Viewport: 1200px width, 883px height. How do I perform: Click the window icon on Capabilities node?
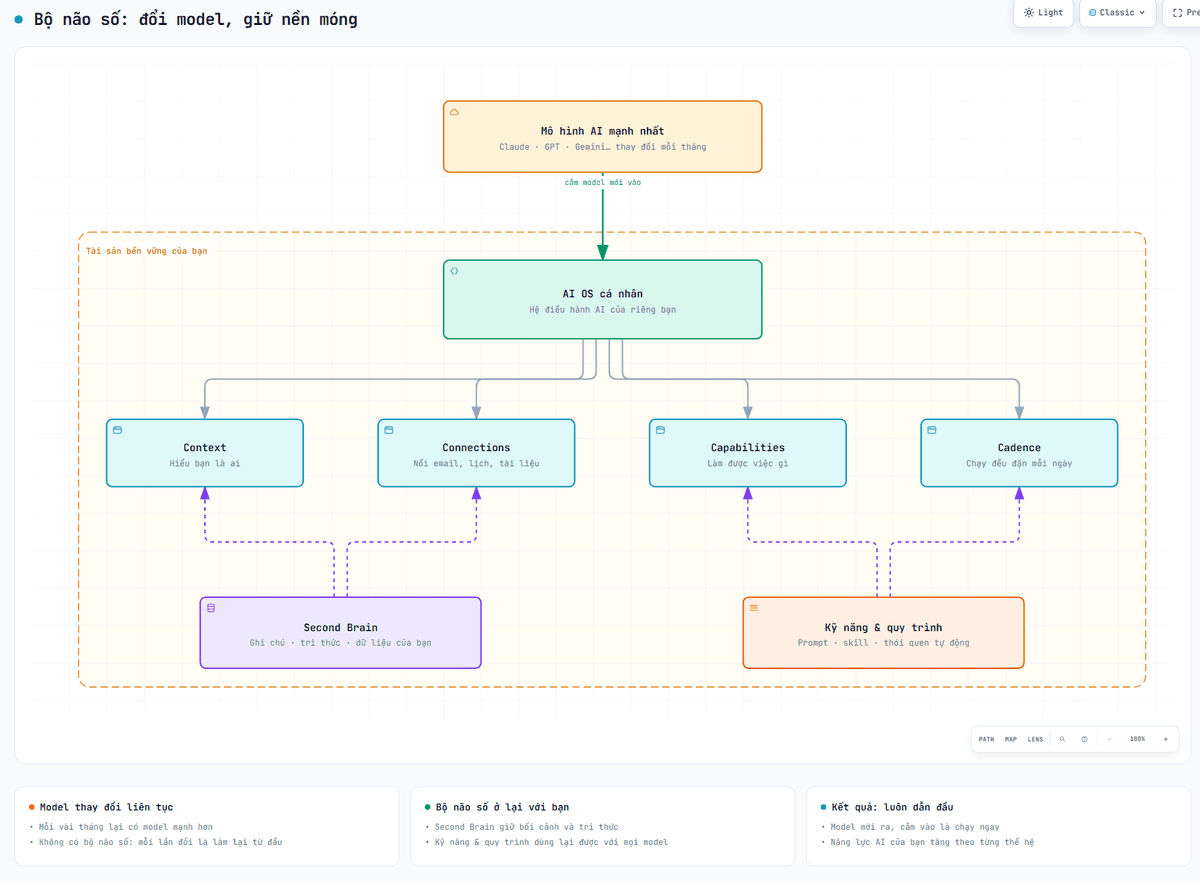tap(660, 430)
